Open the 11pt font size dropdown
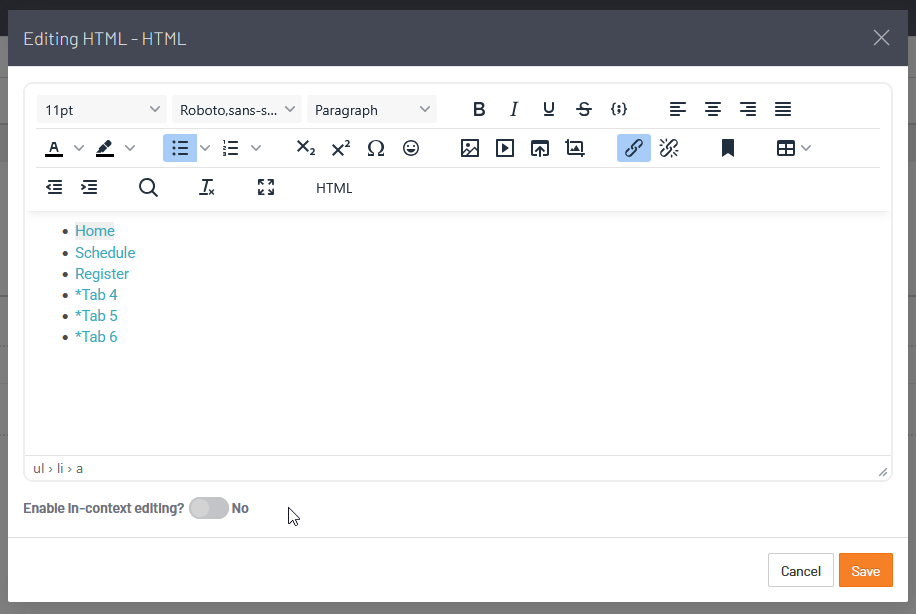916x614 pixels. (x=102, y=109)
